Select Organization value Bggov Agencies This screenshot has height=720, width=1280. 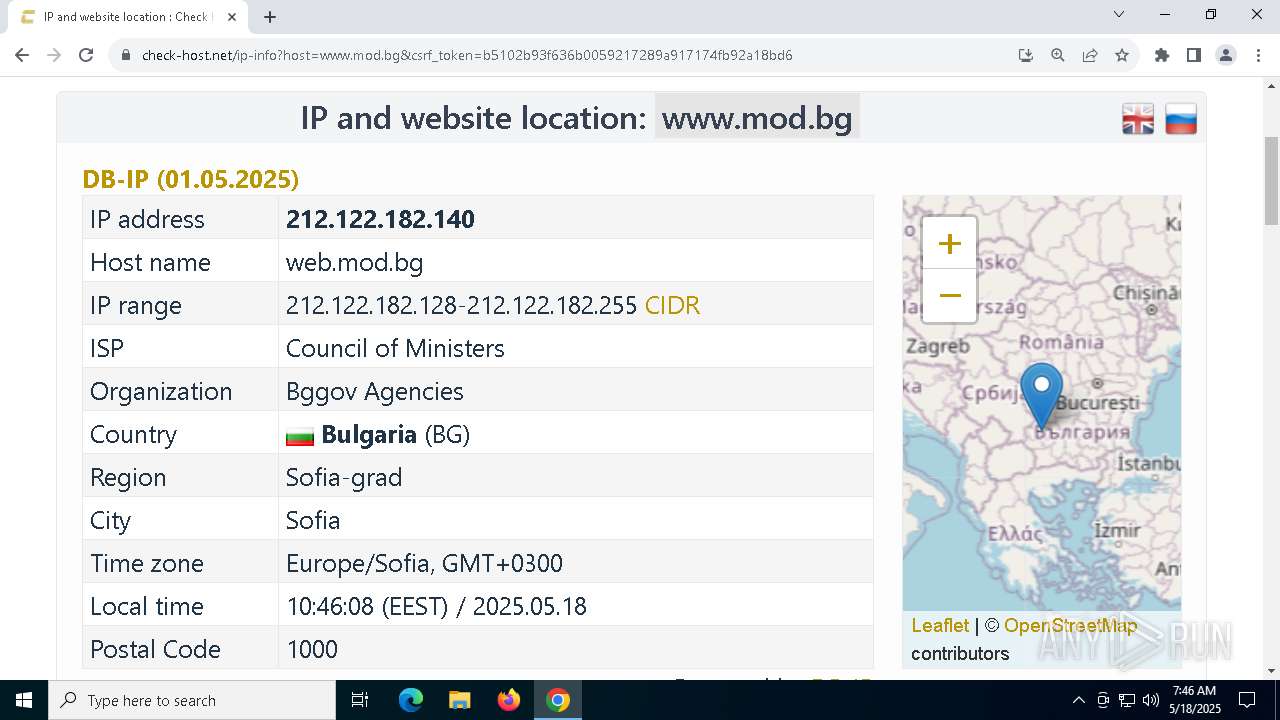coord(375,391)
